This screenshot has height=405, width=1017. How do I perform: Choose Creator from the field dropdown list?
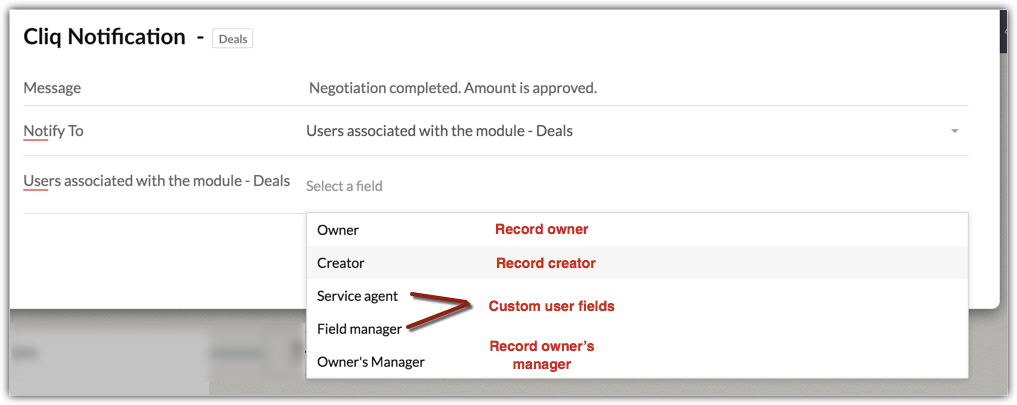(x=341, y=263)
